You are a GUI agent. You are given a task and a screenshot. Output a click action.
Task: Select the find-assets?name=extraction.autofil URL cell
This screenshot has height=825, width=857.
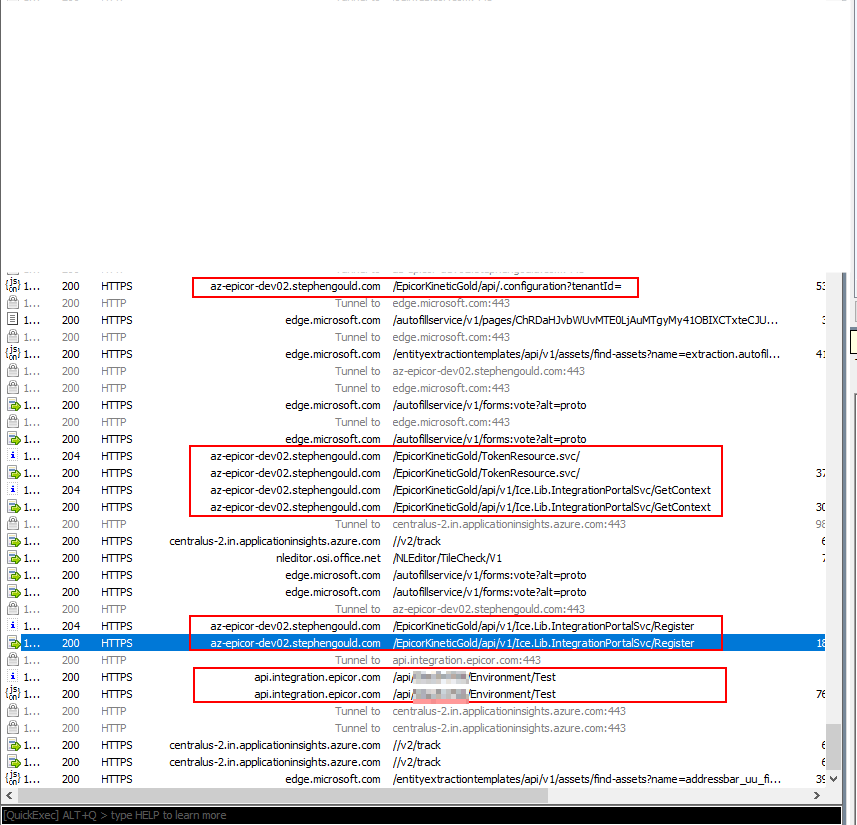tap(586, 354)
